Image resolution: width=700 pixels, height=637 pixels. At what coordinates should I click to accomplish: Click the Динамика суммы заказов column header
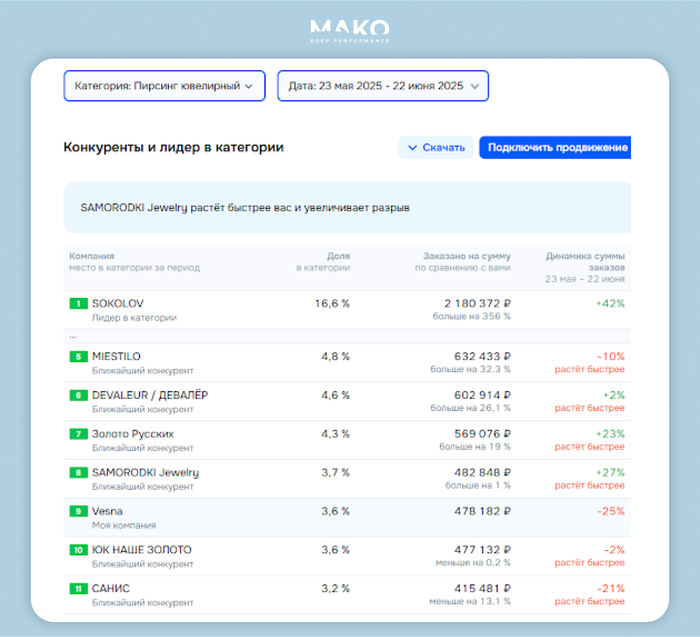585,262
